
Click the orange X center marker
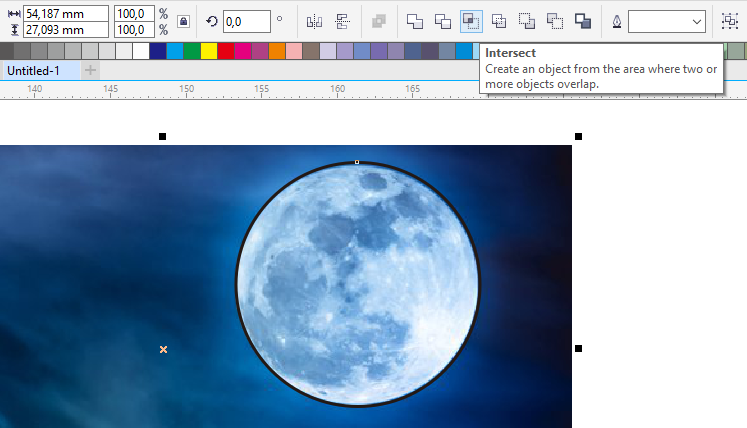point(163,349)
